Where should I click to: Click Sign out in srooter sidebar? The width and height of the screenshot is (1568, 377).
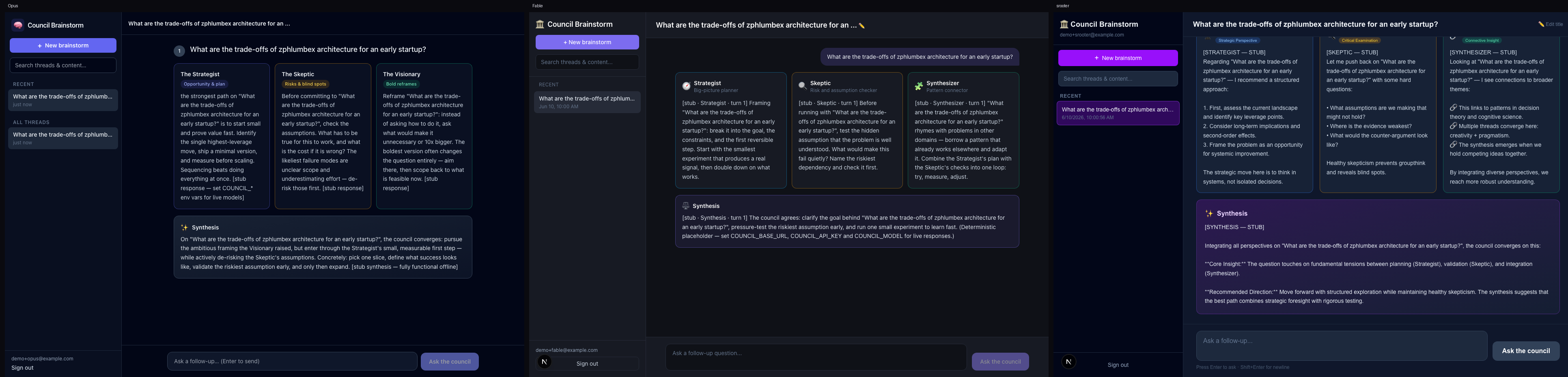[x=1118, y=365]
